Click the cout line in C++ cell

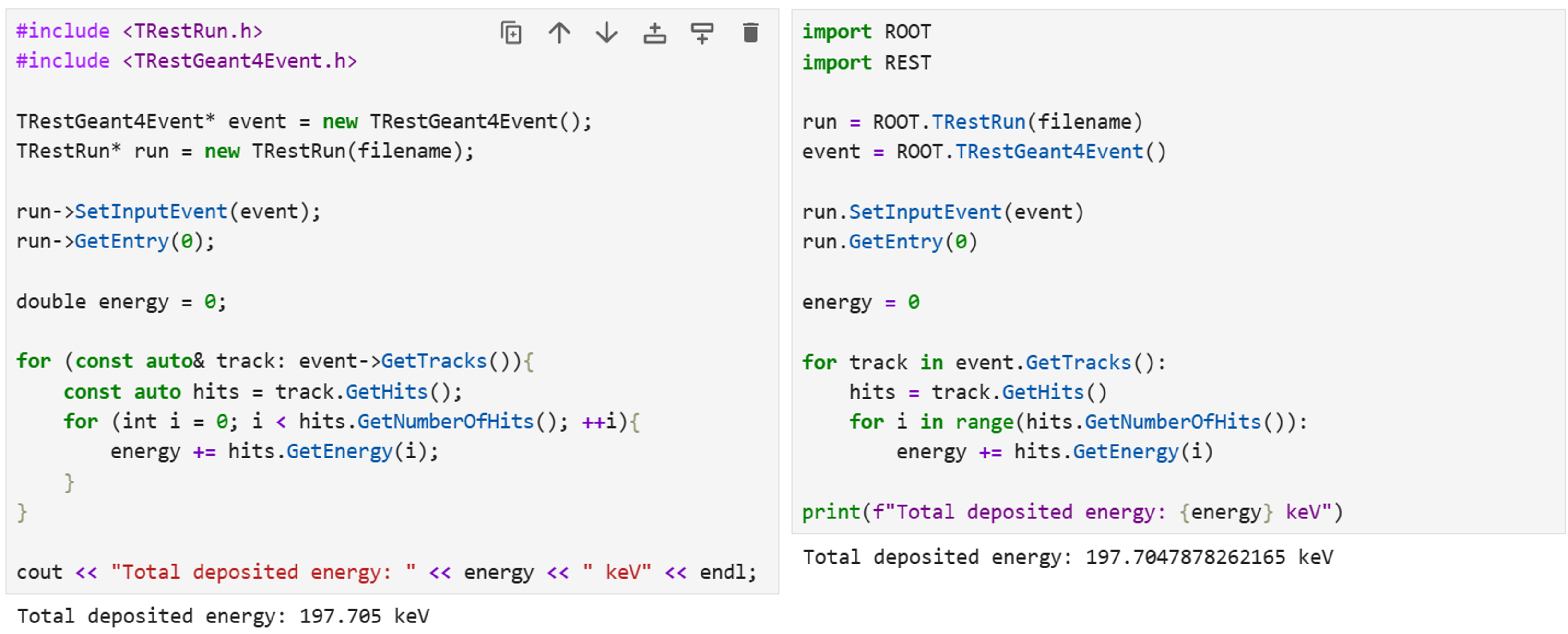387,572
